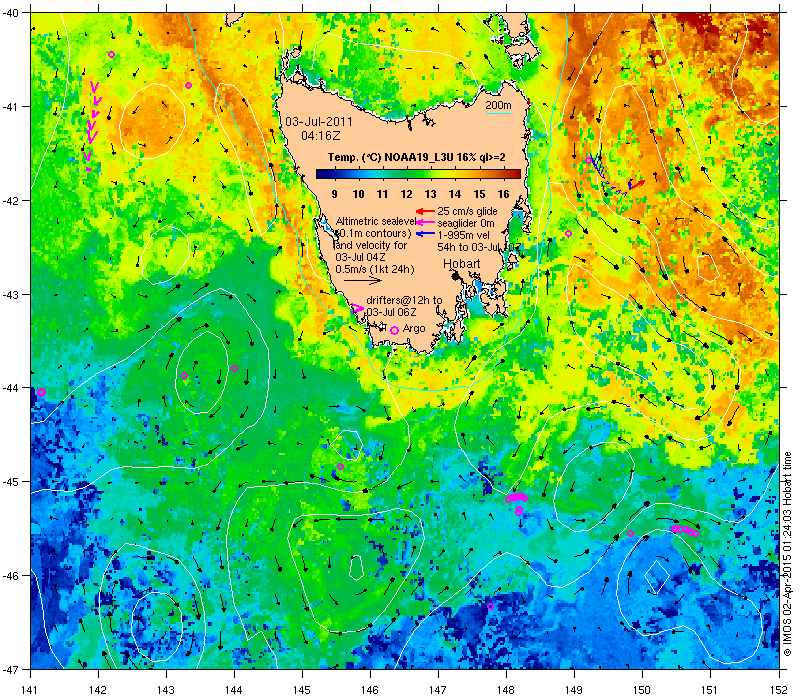
Task: Click the '141' longitude axis label
Action: (x=31, y=690)
